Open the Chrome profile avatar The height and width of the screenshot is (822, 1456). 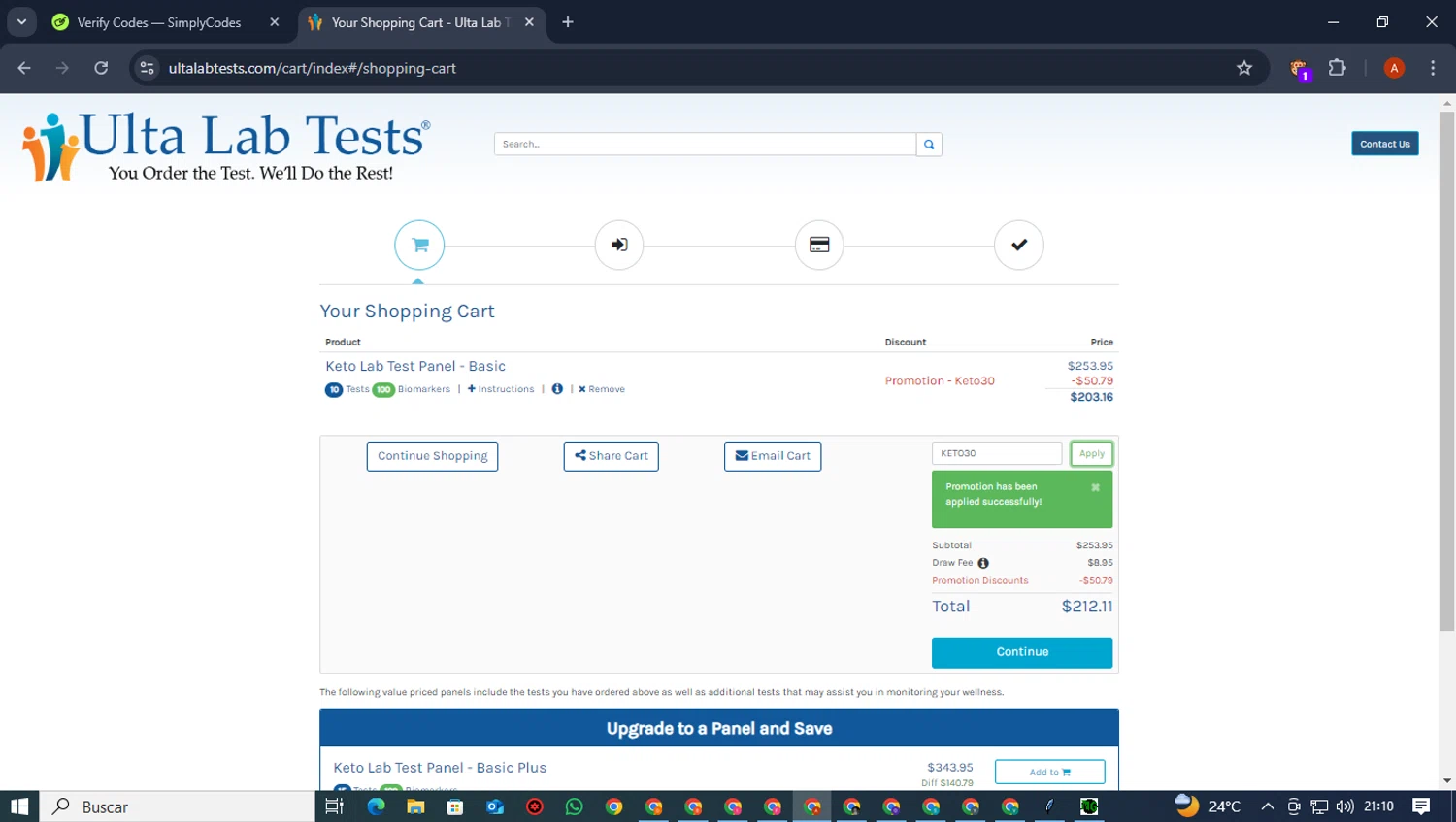coord(1394,68)
